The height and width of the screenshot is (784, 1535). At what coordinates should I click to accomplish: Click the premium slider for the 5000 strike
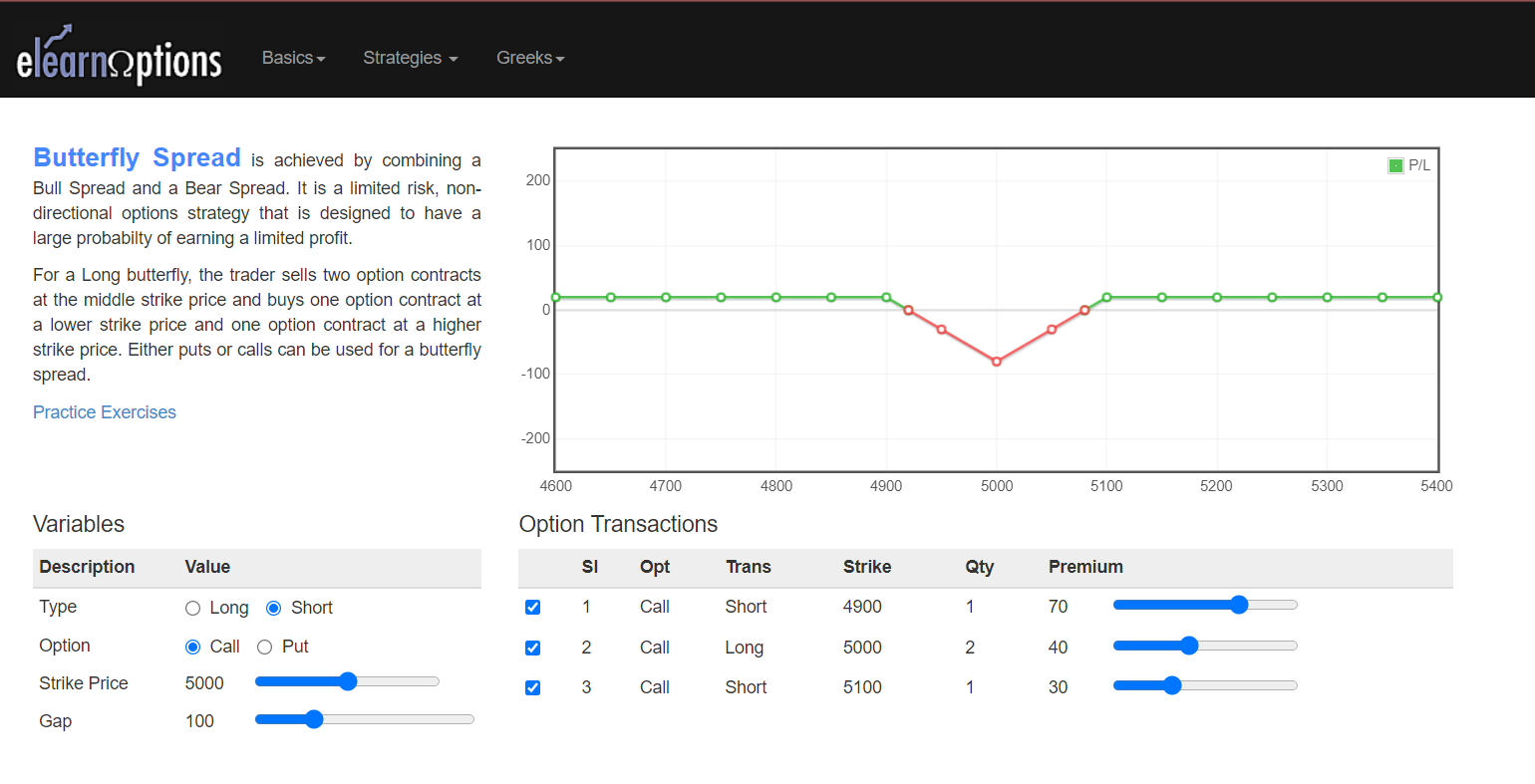click(1188, 646)
